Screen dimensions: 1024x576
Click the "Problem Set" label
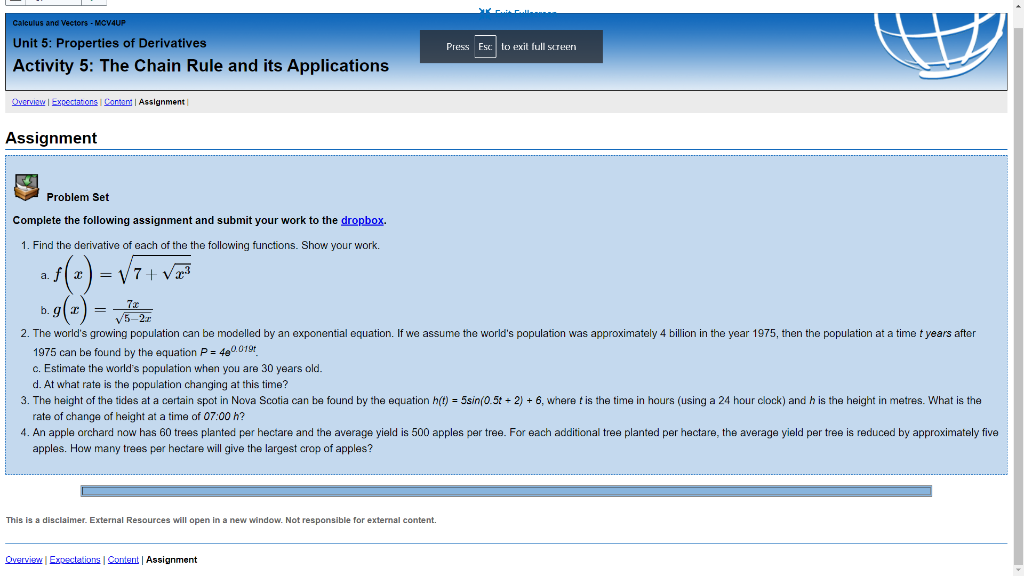coord(78,197)
